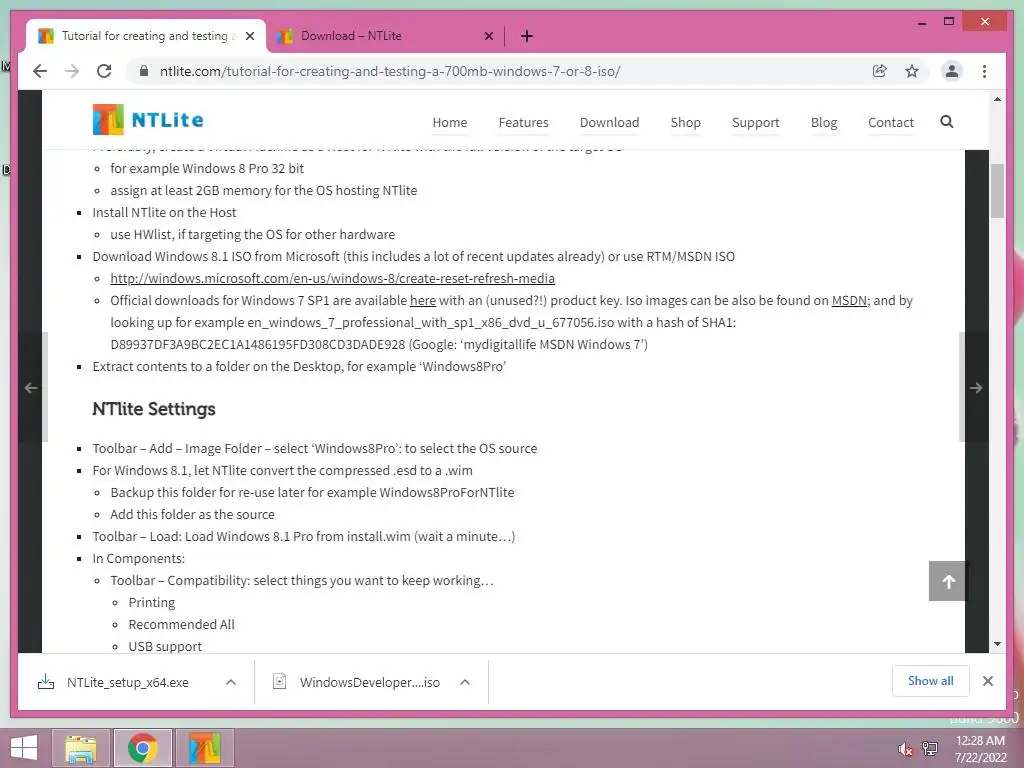Viewport: 1024px width, 768px height.
Task: Click the scrollbar down arrow
Action: pyautogui.click(x=997, y=644)
